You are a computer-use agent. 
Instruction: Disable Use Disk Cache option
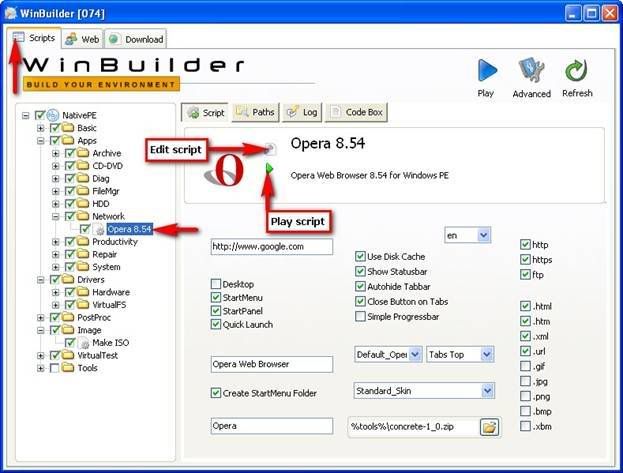(x=360, y=256)
